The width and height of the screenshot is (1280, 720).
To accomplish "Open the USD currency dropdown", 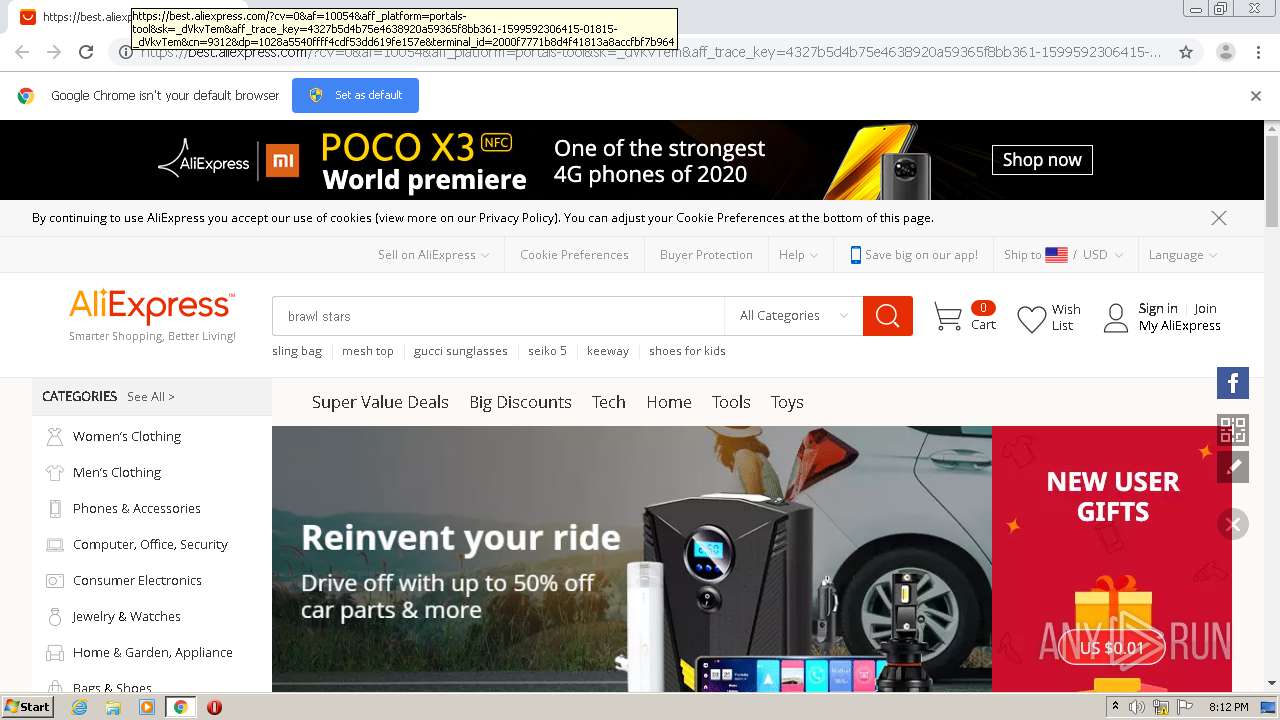I will click(1102, 255).
